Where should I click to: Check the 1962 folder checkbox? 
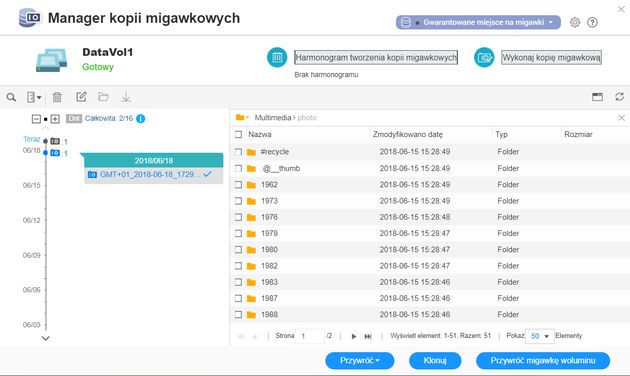238,185
